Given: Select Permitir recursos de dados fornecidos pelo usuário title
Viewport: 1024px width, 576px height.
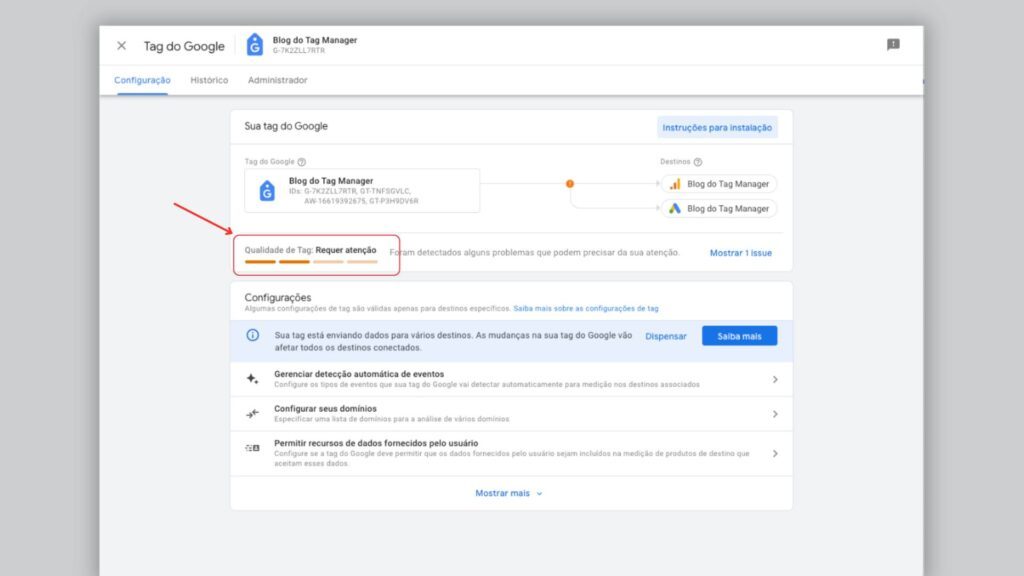Looking at the screenshot, I should [376, 443].
